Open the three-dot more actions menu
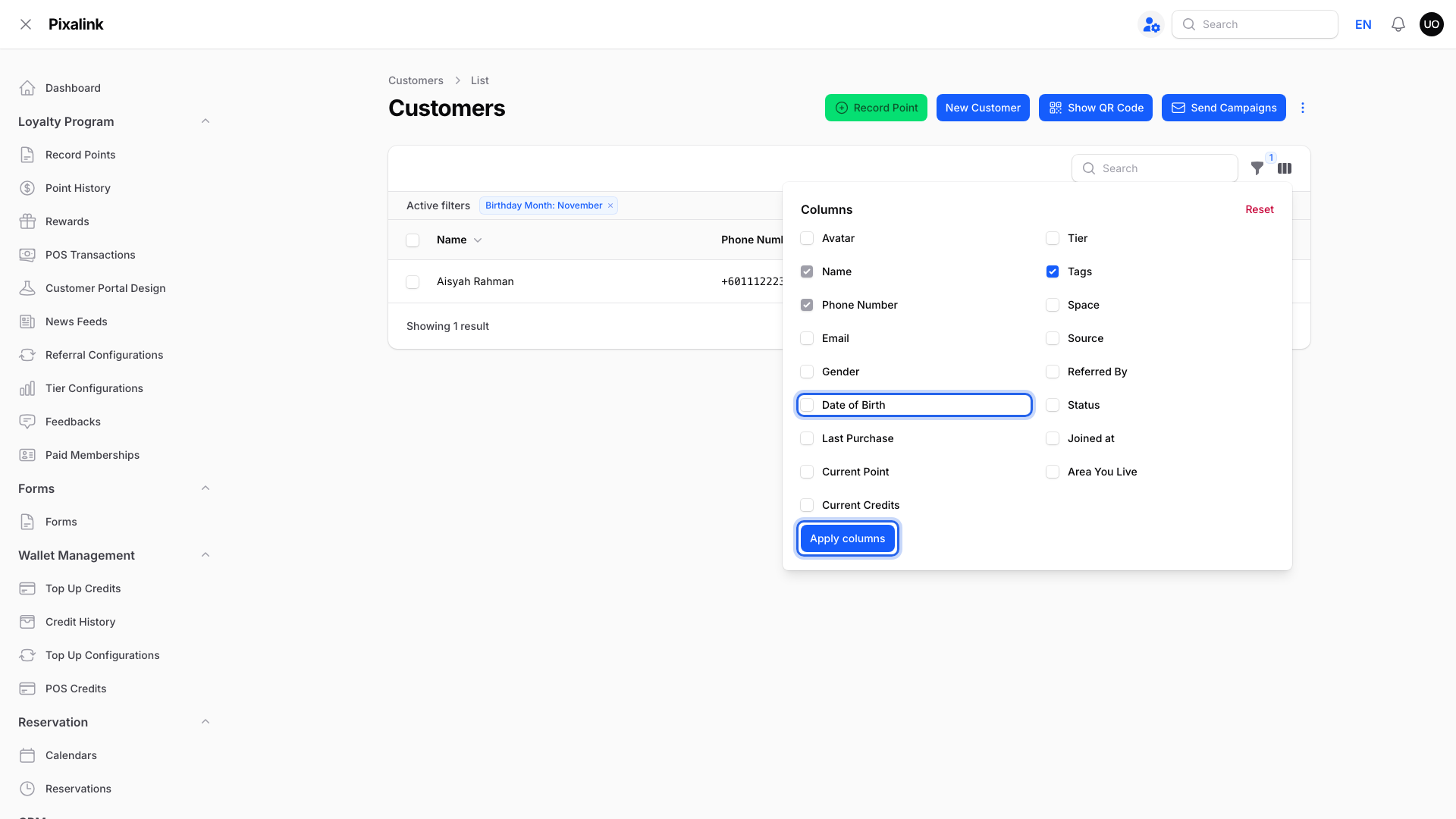The width and height of the screenshot is (1456, 819). click(1303, 108)
